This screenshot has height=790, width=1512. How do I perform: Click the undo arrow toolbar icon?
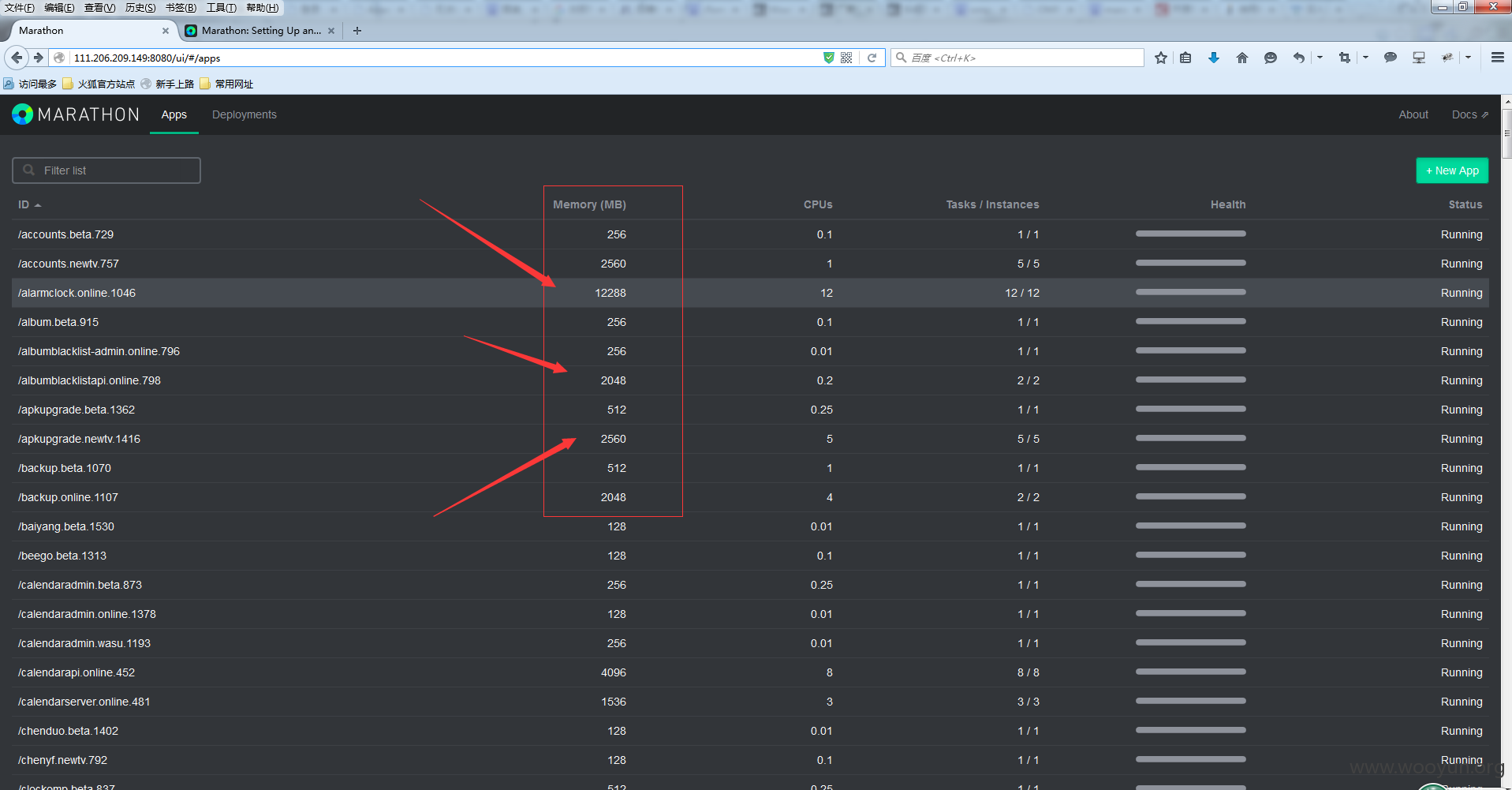[1298, 58]
